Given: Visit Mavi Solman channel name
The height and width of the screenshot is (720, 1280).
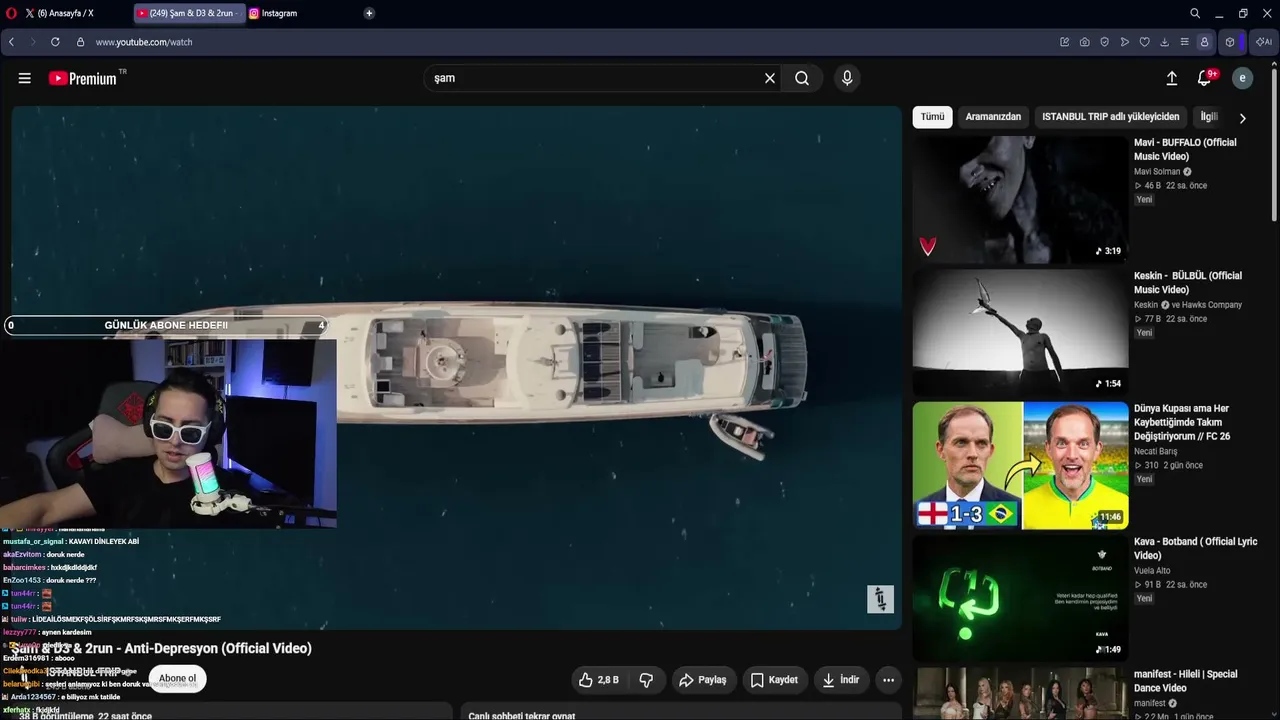Looking at the screenshot, I should point(1157,172).
